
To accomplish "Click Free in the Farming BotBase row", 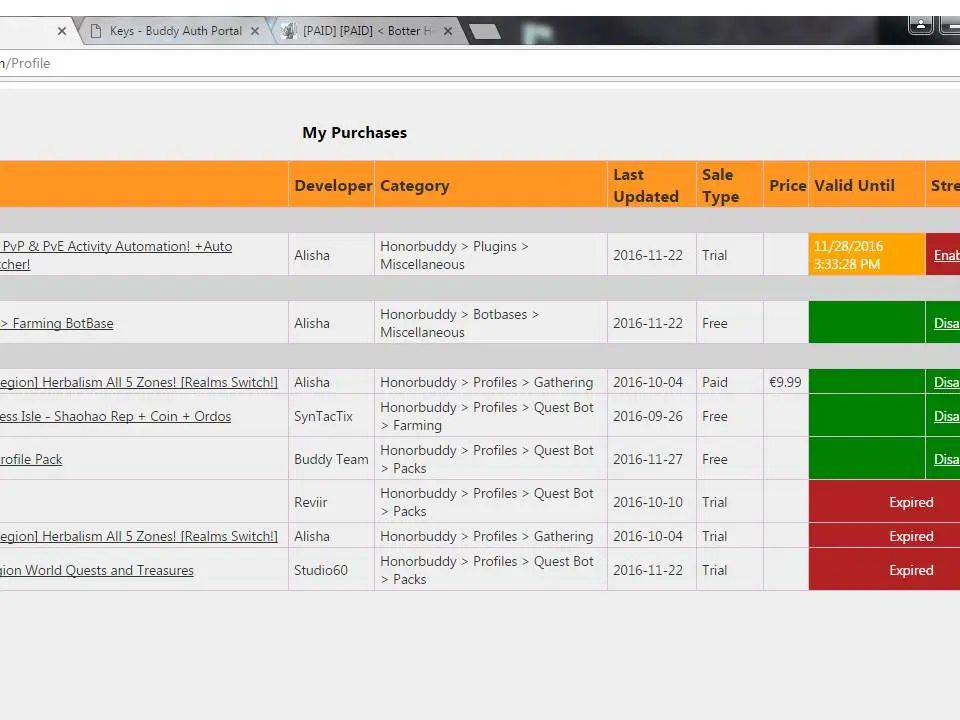I will [714, 323].
